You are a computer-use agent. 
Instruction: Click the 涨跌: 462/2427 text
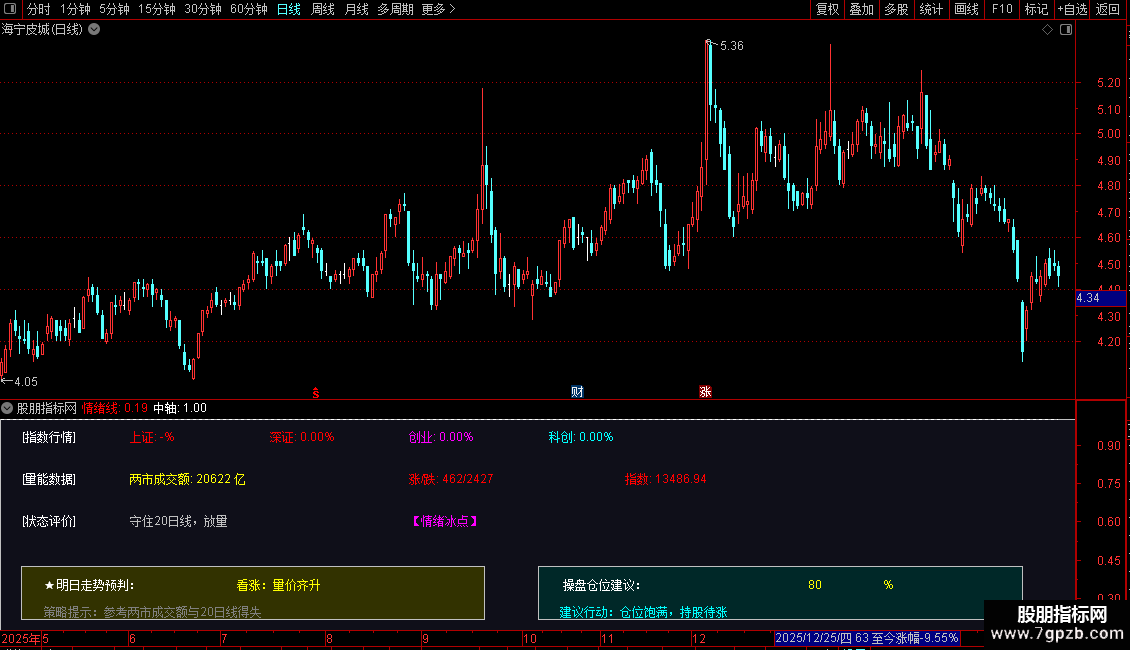coord(451,478)
